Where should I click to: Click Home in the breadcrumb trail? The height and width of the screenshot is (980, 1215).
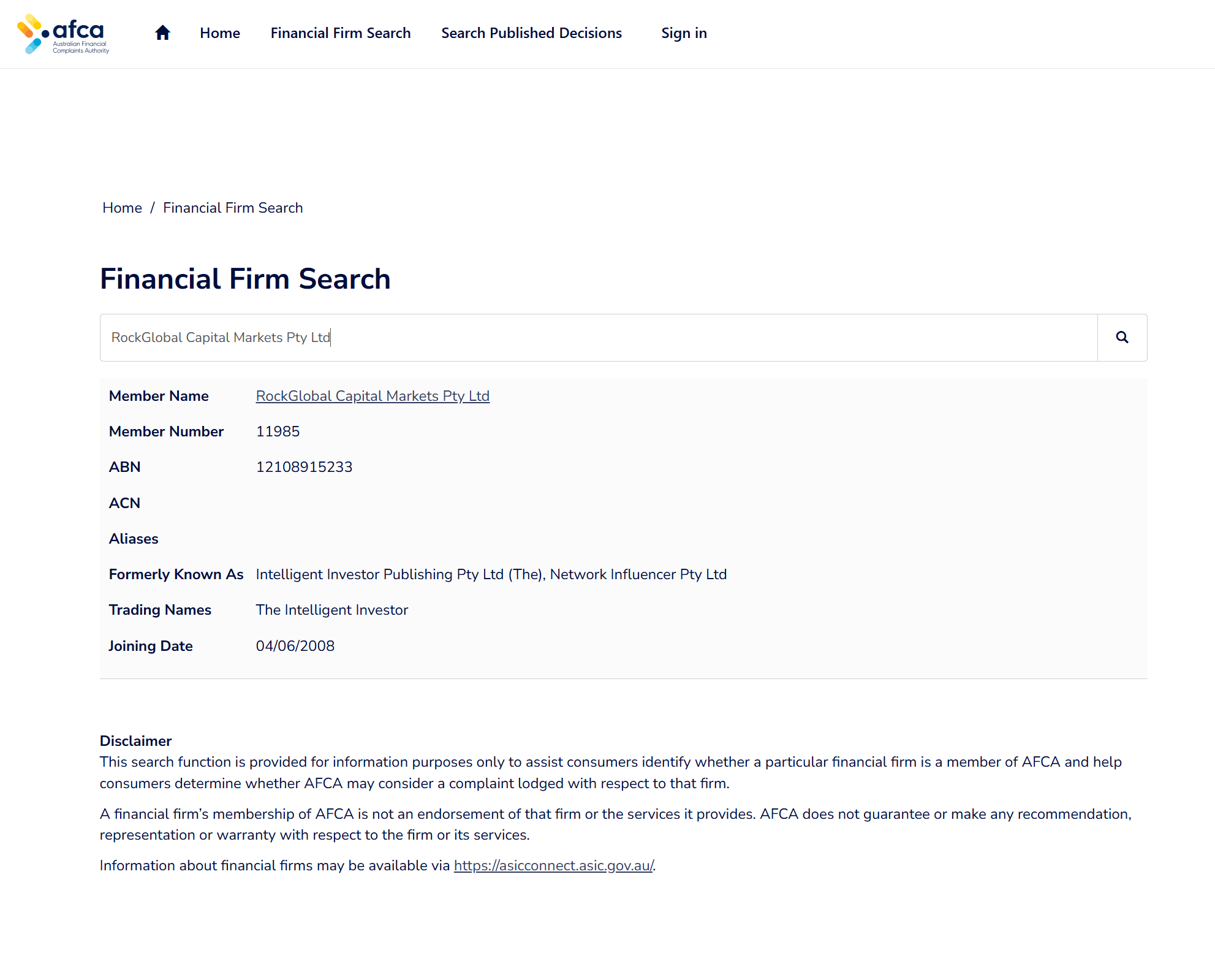[122, 208]
